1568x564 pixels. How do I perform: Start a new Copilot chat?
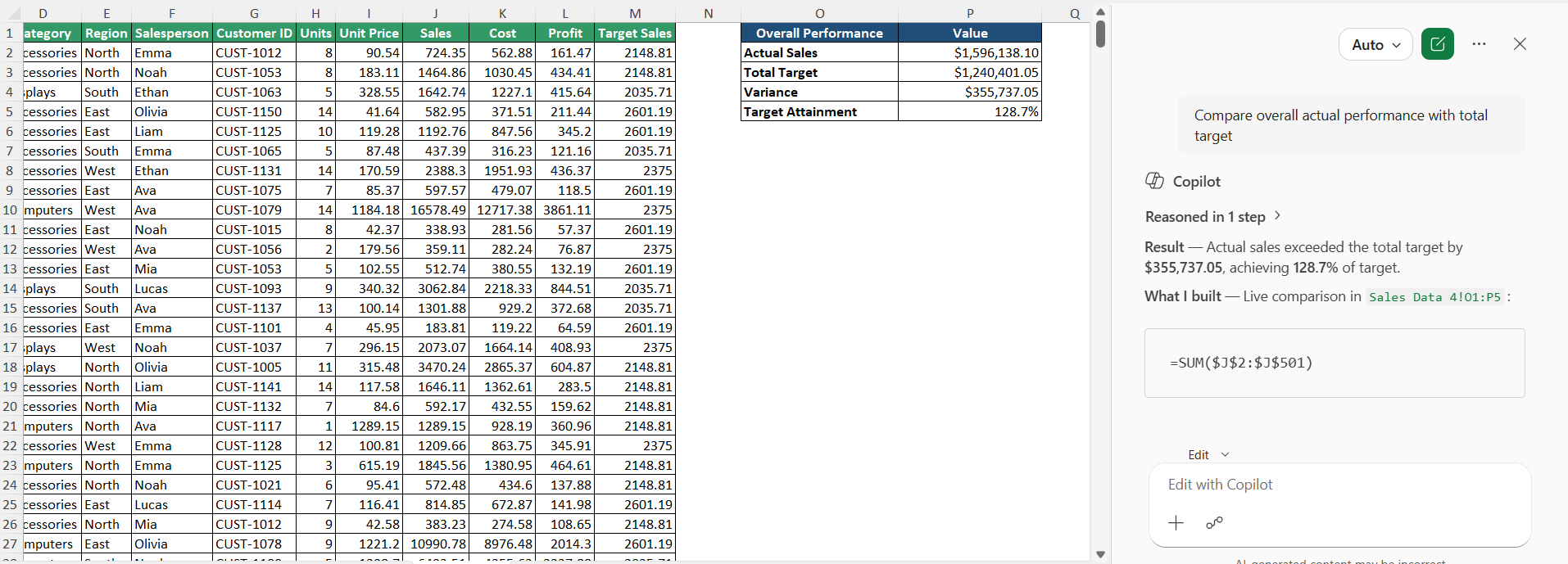tap(1438, 44)
